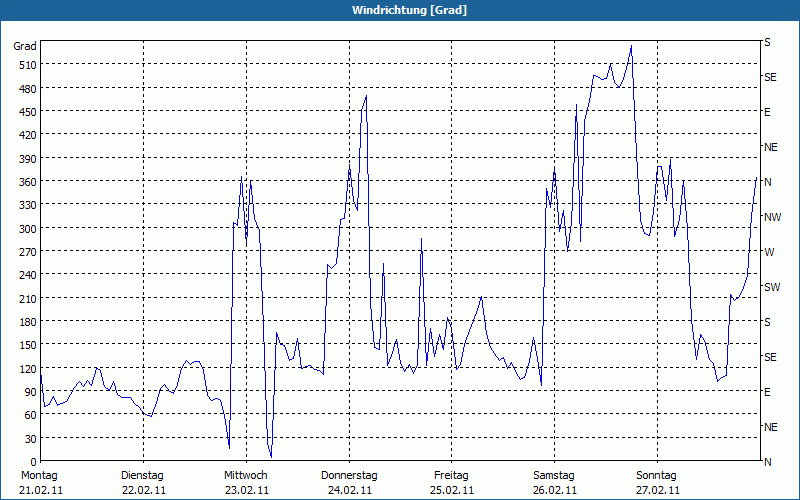Select the 450 y-axis value
800x500 pixels.
pos(28,112)
